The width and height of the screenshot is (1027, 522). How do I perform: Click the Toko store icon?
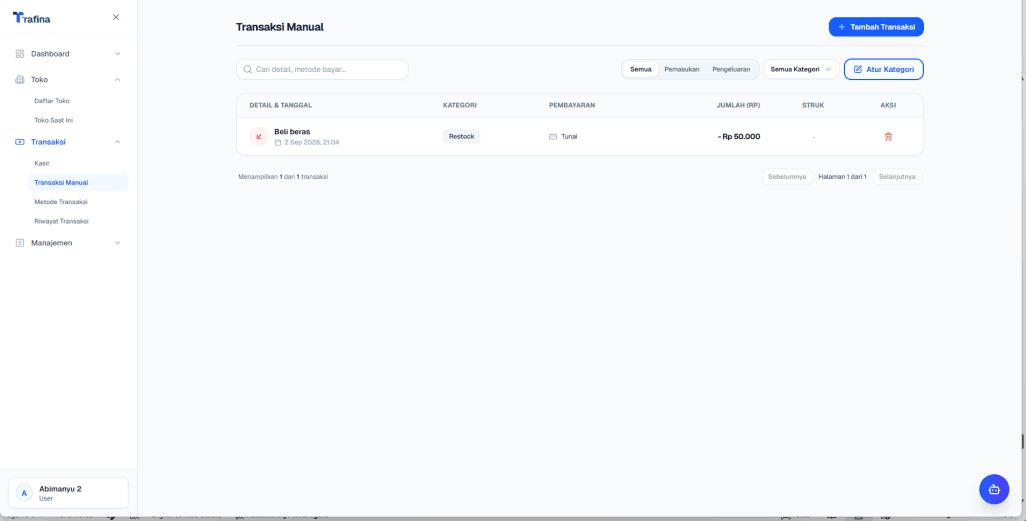click(20, 79)
